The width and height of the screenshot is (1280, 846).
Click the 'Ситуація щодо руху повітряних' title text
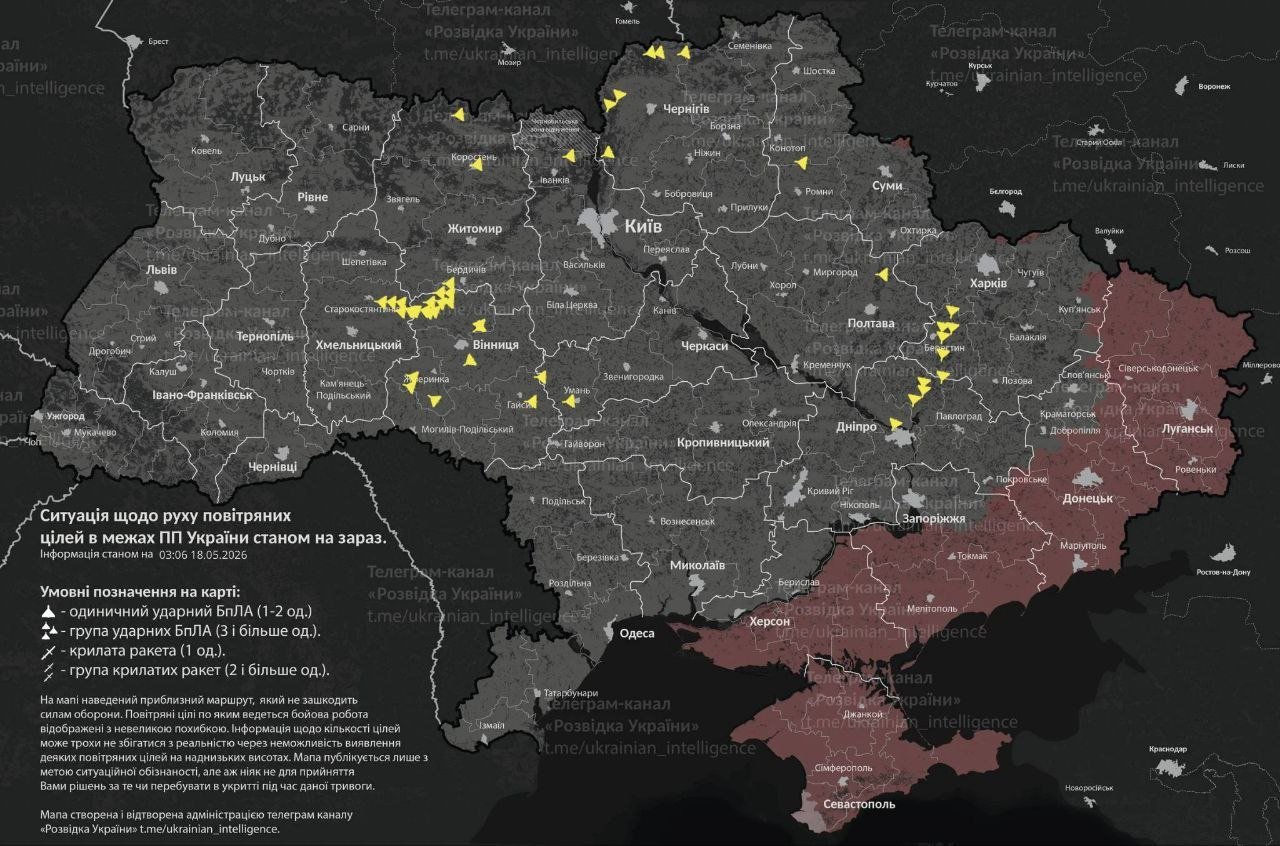pos(165,516)
